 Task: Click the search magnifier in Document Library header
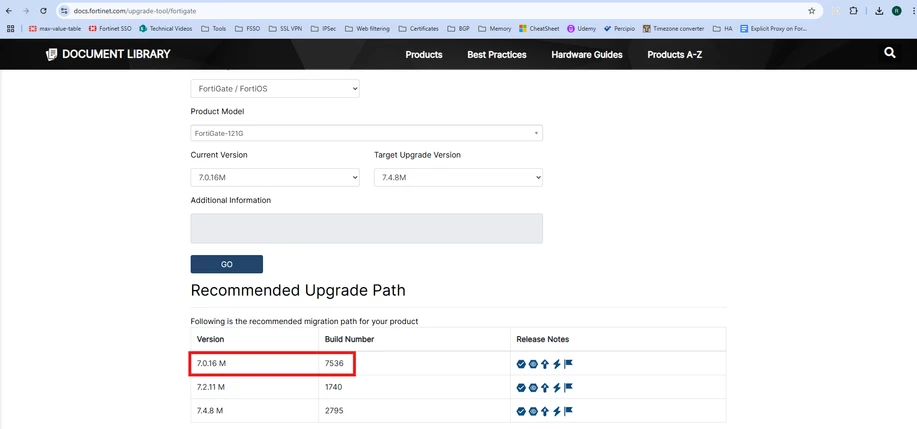[x=890, y=53]
